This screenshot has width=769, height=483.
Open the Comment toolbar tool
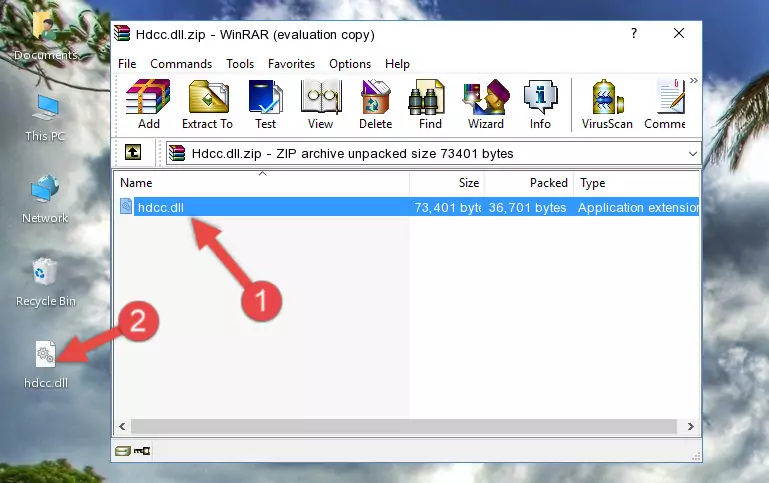(x=665, y=104)
